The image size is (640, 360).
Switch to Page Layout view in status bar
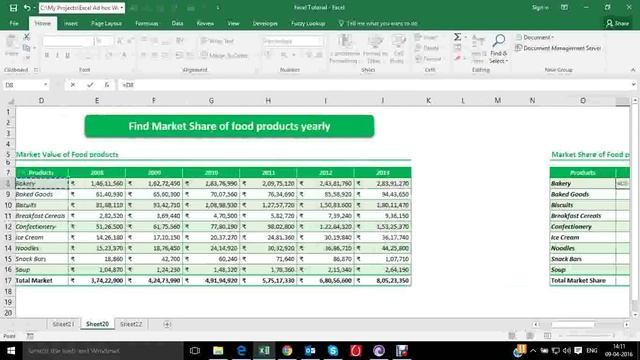[x=530, y=336]
